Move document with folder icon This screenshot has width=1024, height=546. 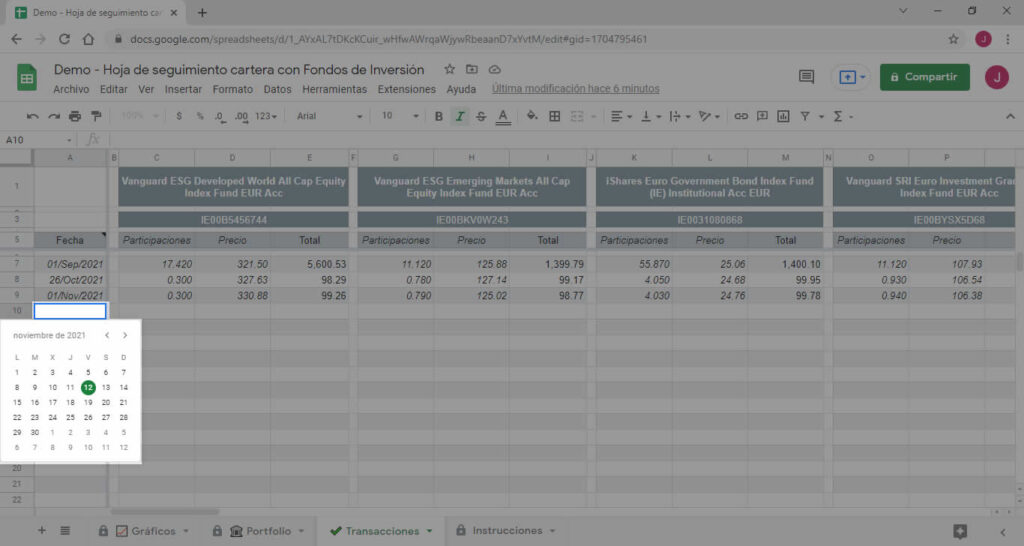click(472, 69)
